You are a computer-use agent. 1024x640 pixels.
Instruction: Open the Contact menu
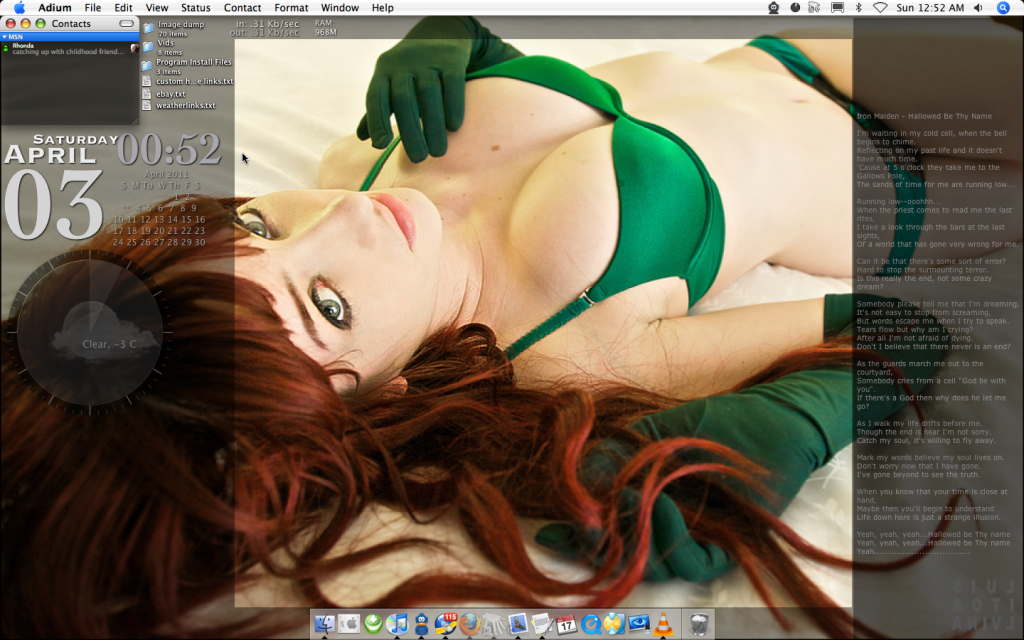(x=242, y=7)
